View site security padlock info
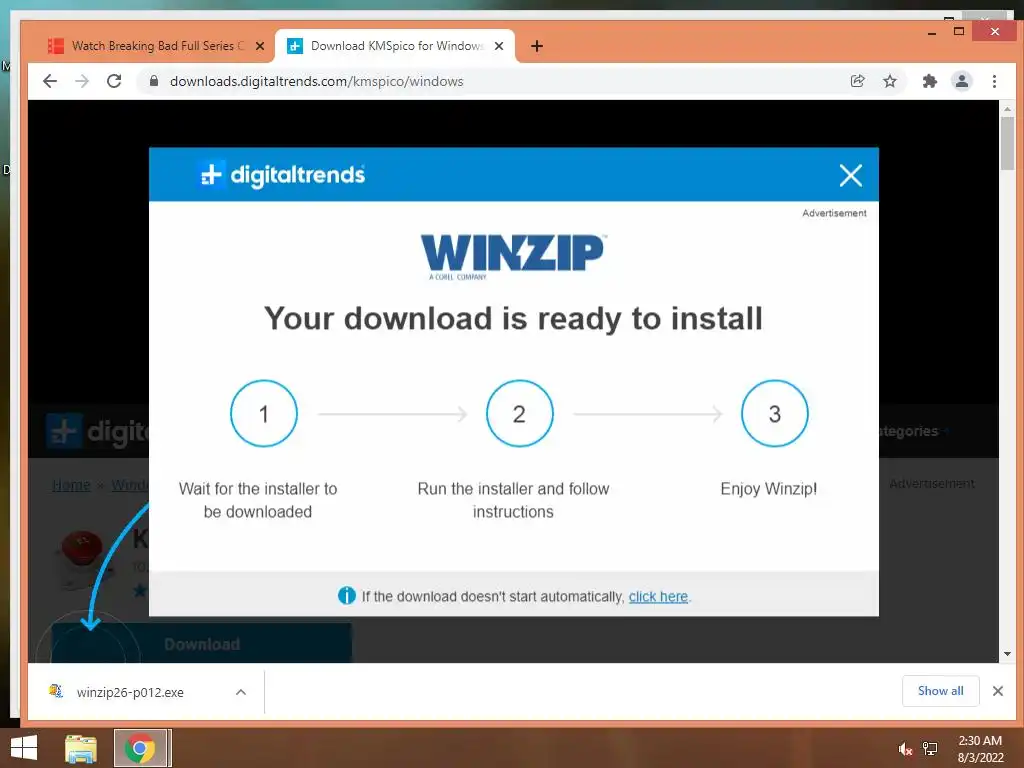This screenshot has width=1024, height=768. (x=154, y=81)
